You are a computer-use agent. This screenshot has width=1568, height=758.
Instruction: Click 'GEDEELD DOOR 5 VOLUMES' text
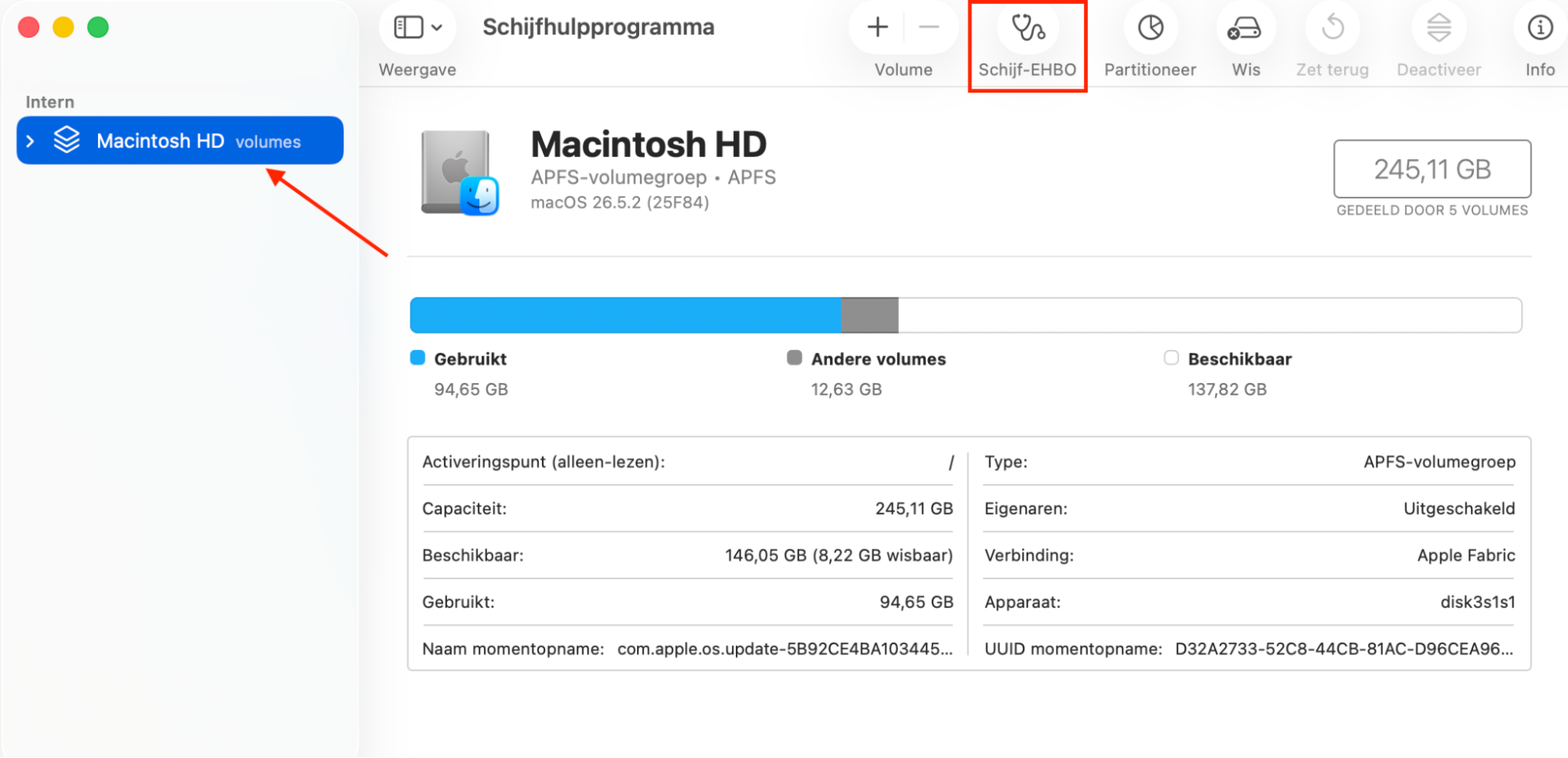[1432, 210]
